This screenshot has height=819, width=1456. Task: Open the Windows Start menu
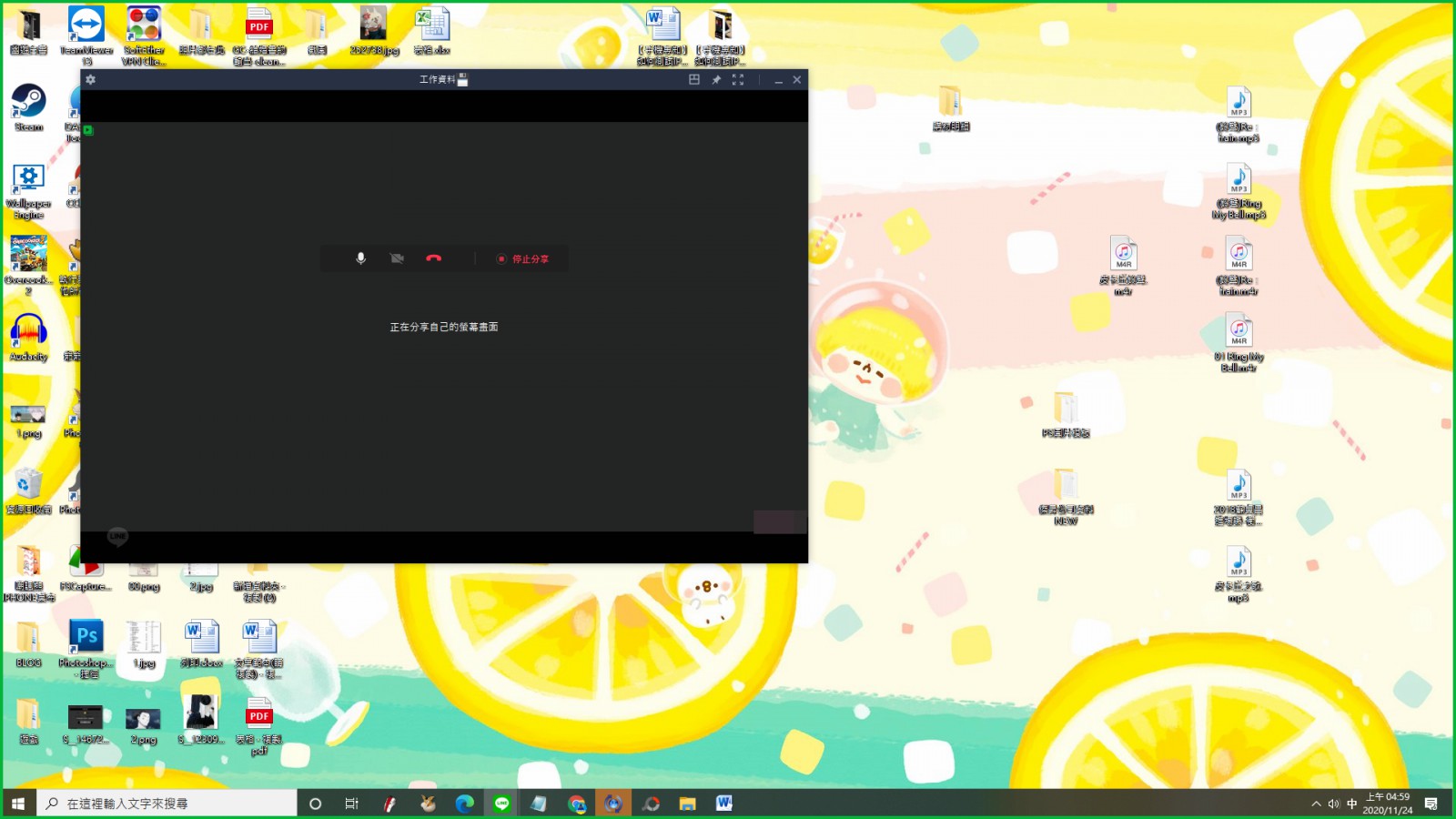[18, 804]
